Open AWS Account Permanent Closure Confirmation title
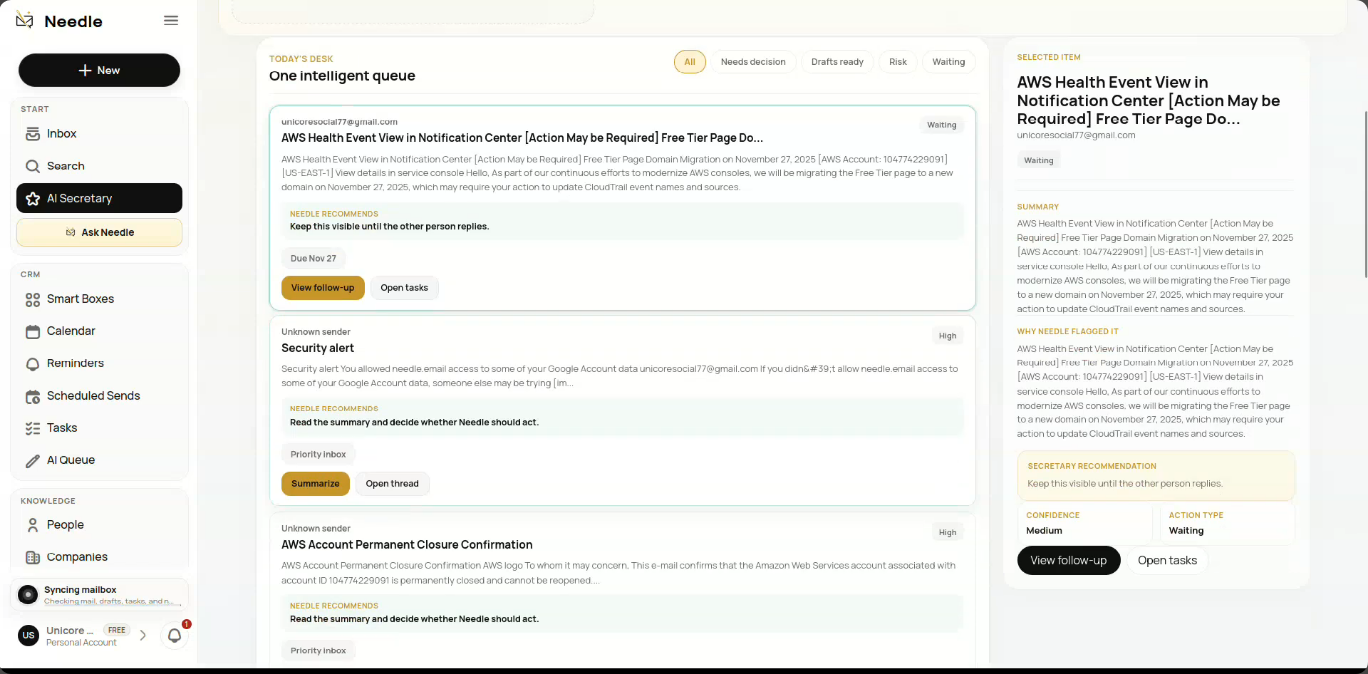This screenshot has height=674, width=1368. (x=407, y=545)
